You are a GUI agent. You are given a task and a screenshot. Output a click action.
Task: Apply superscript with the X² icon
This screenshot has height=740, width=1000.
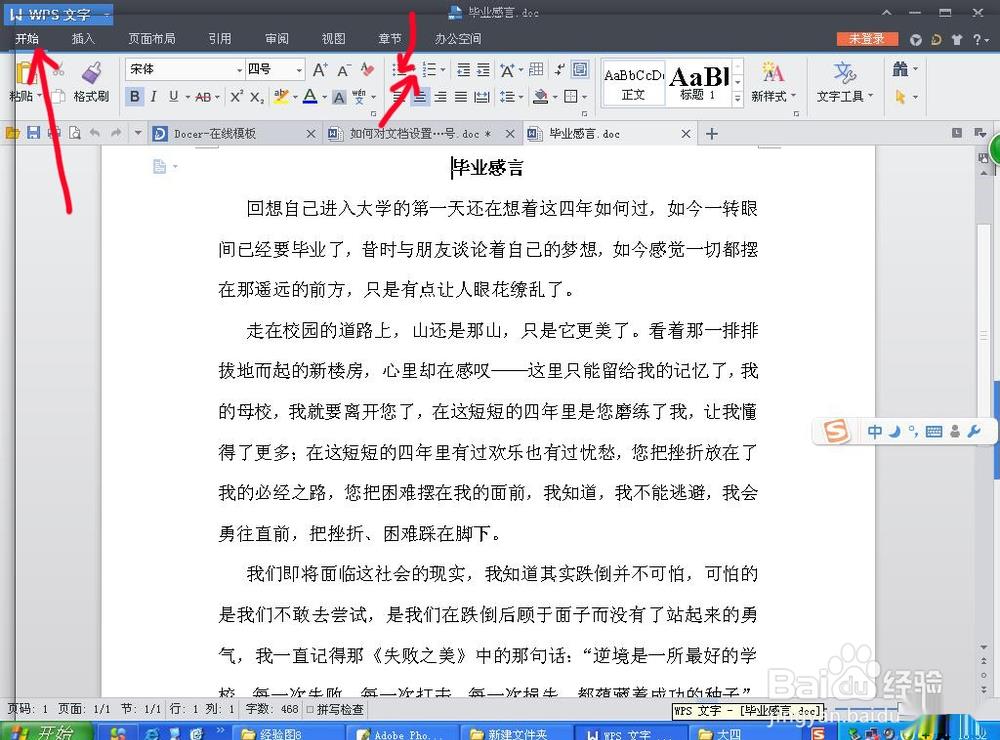[236, 96]
